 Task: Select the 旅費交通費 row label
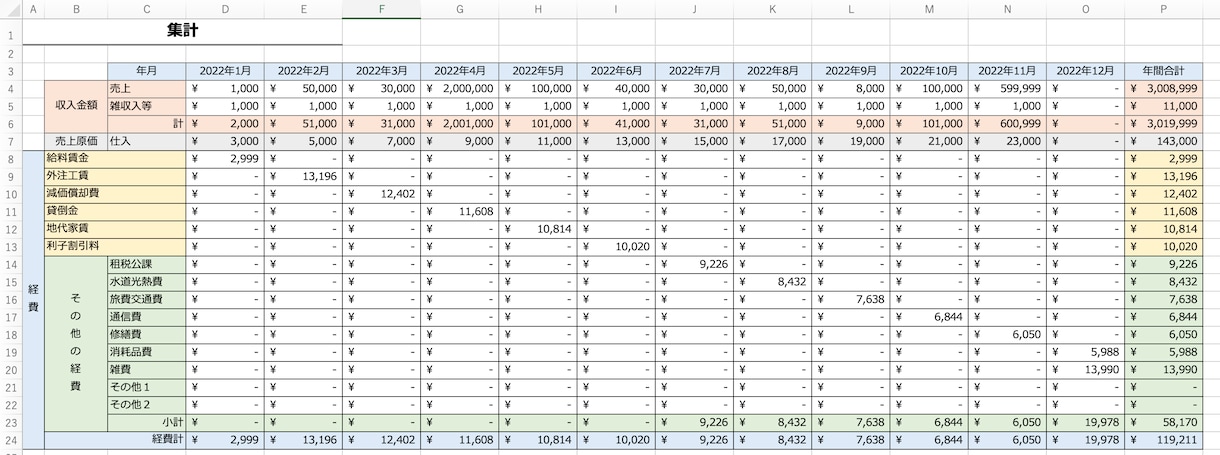147,299
